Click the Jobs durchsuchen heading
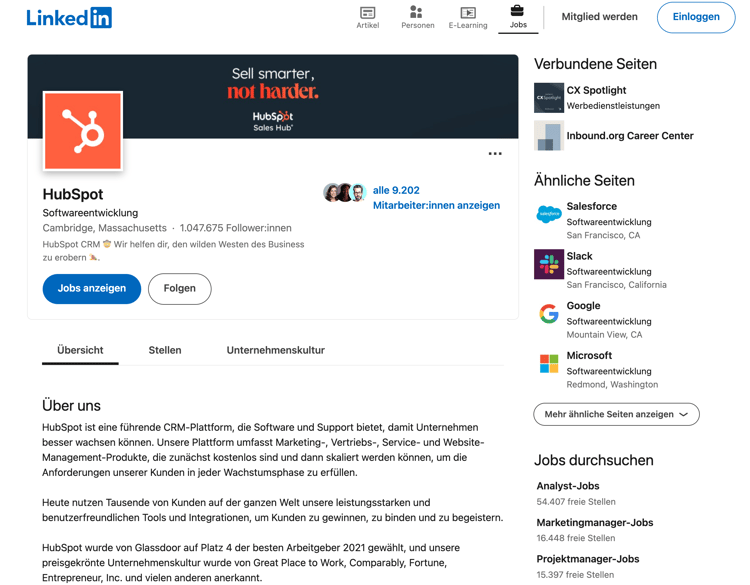 click(x=594, y=460)
